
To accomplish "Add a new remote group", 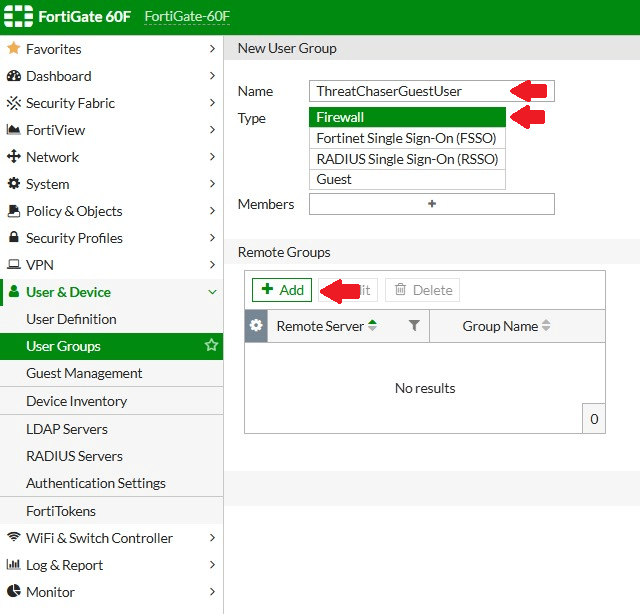I will pos(282,290).
